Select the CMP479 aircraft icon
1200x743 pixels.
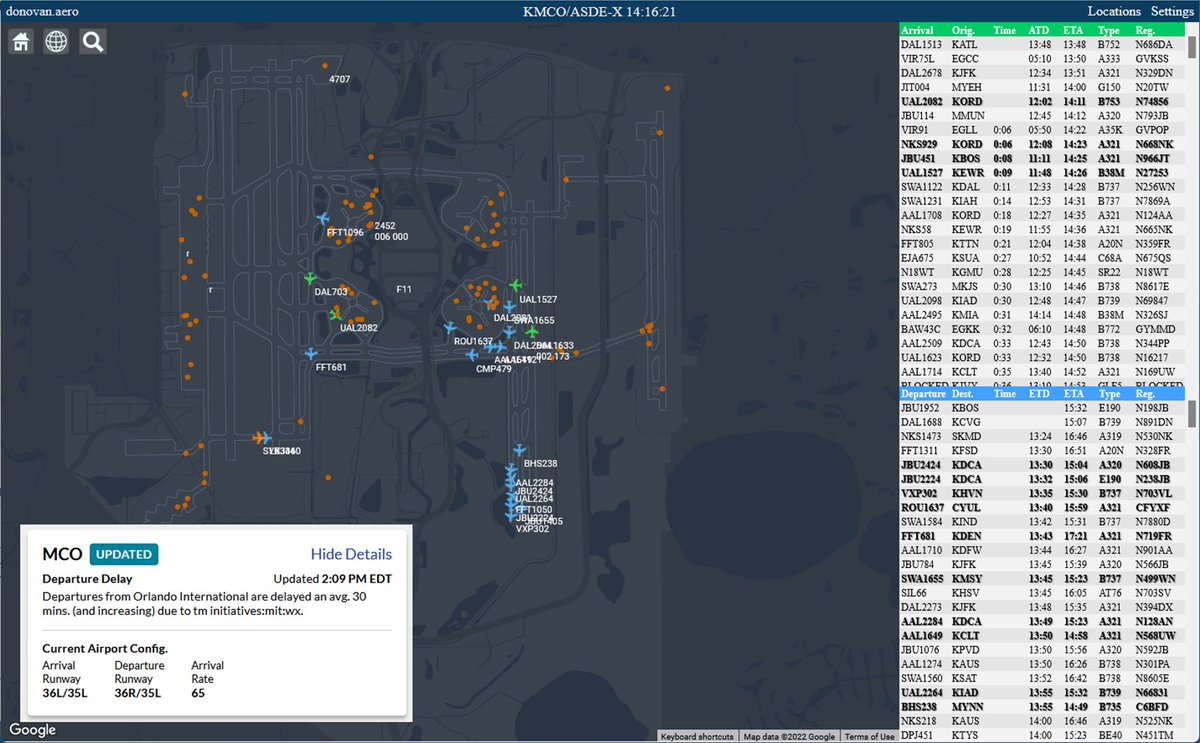coord(472,355)
